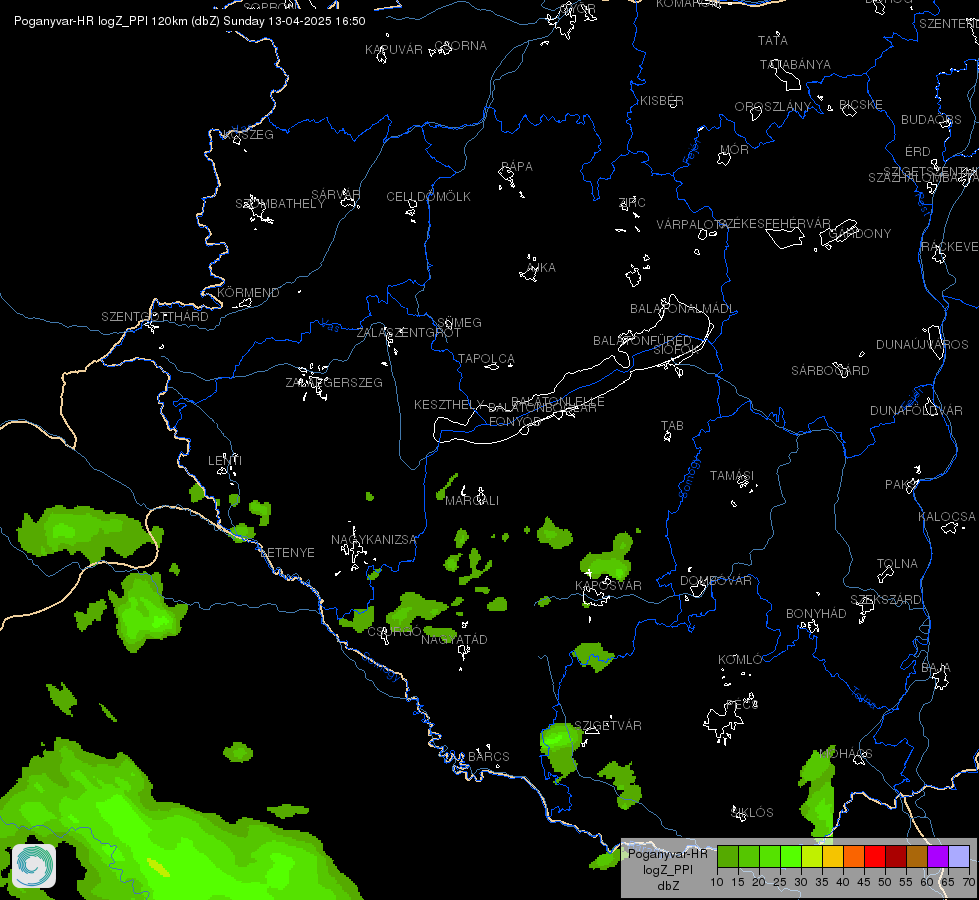The height and width of the screenshot is (900, 979).
Task: Click the TOLNA town label
Action: coord(897,564)
